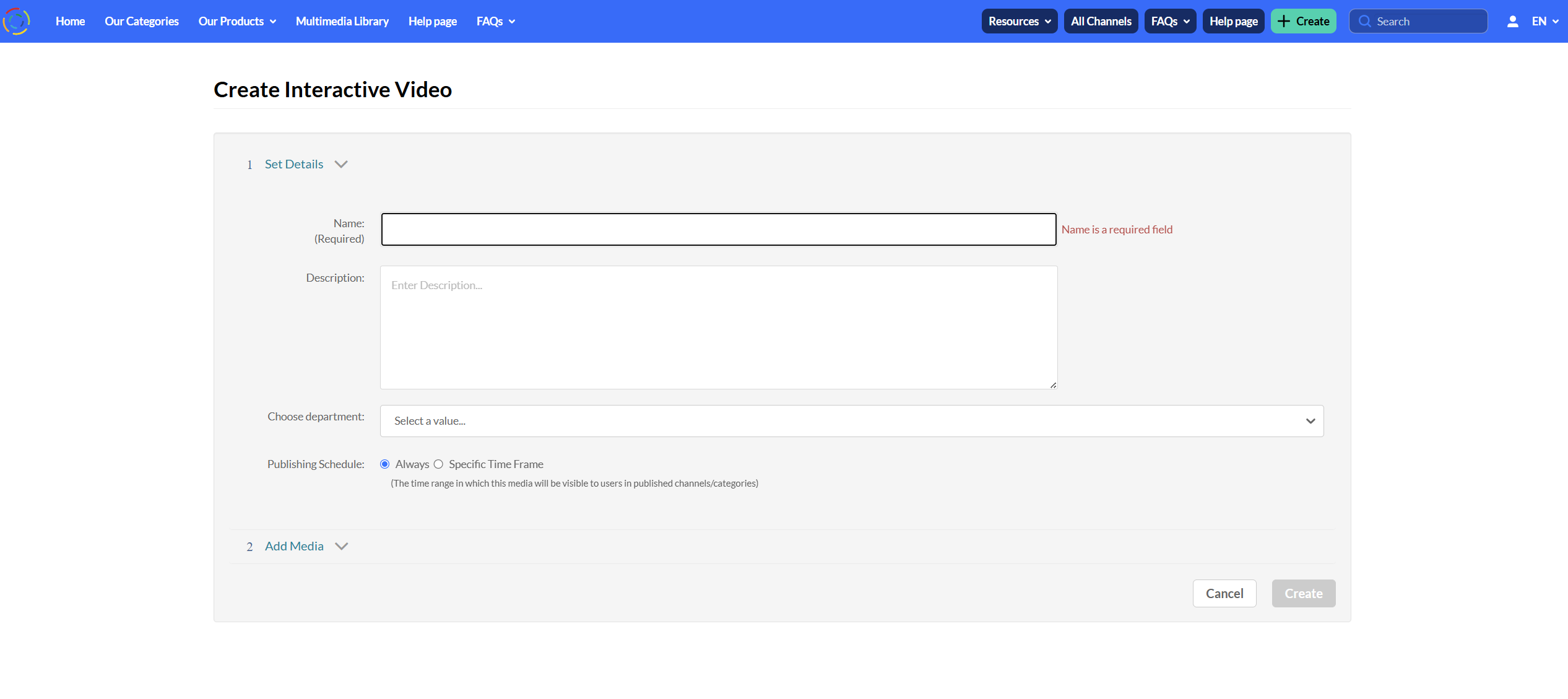1568x699 pixels.
Task: Collapse Set Details chevron arrow
Action: [341, 164]
